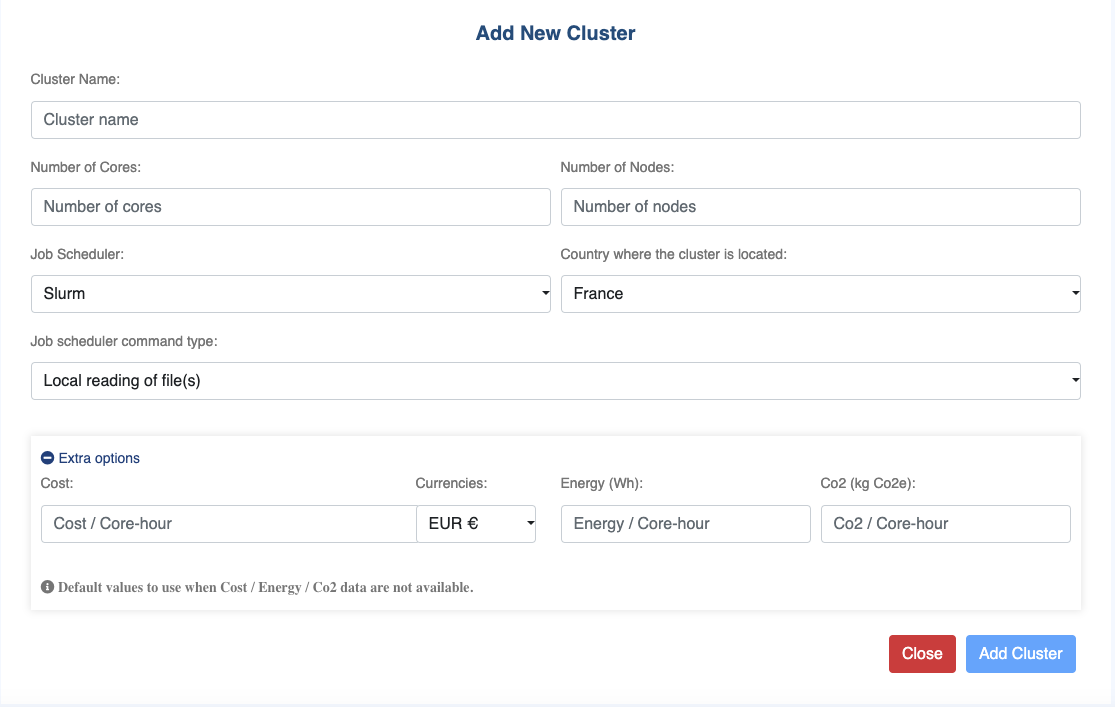The width and height of the screenshot is (1115, 707).
Task: Click the Country where the cluster is located label
Action: click(x=673, y=254)
